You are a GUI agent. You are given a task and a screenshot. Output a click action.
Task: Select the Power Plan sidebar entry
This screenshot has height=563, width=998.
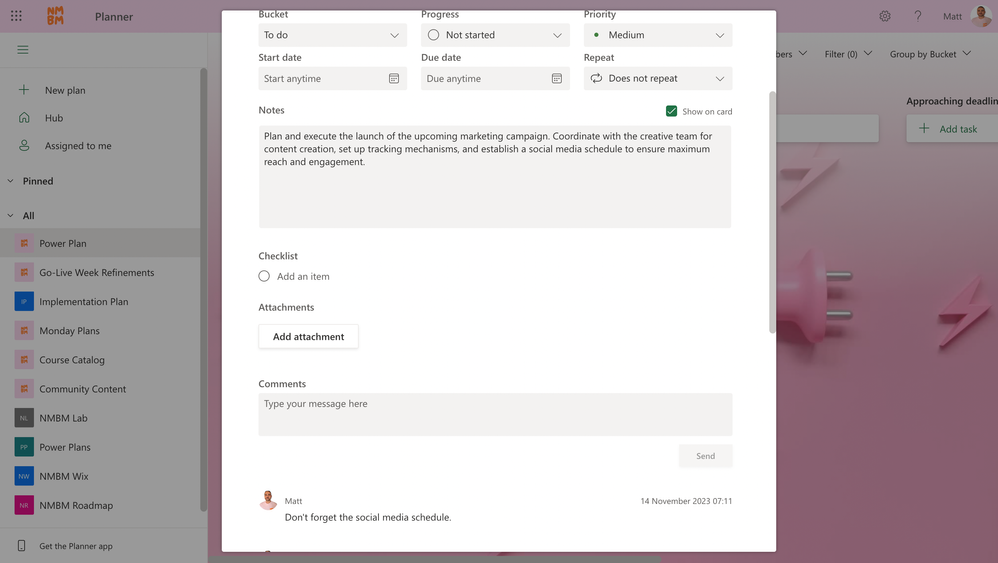[102, 243]
